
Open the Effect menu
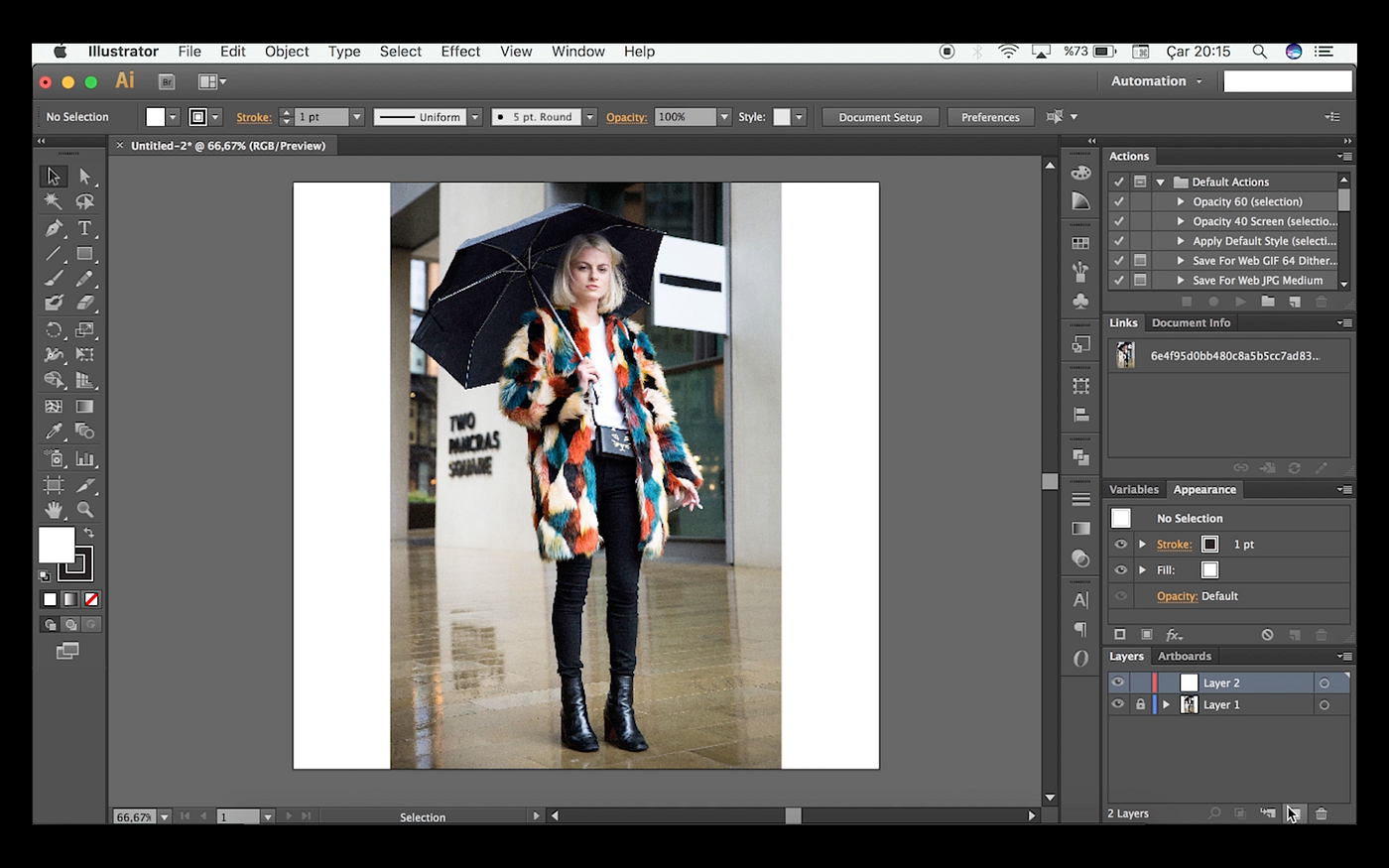pyautogui.click(x=460, y=52)
